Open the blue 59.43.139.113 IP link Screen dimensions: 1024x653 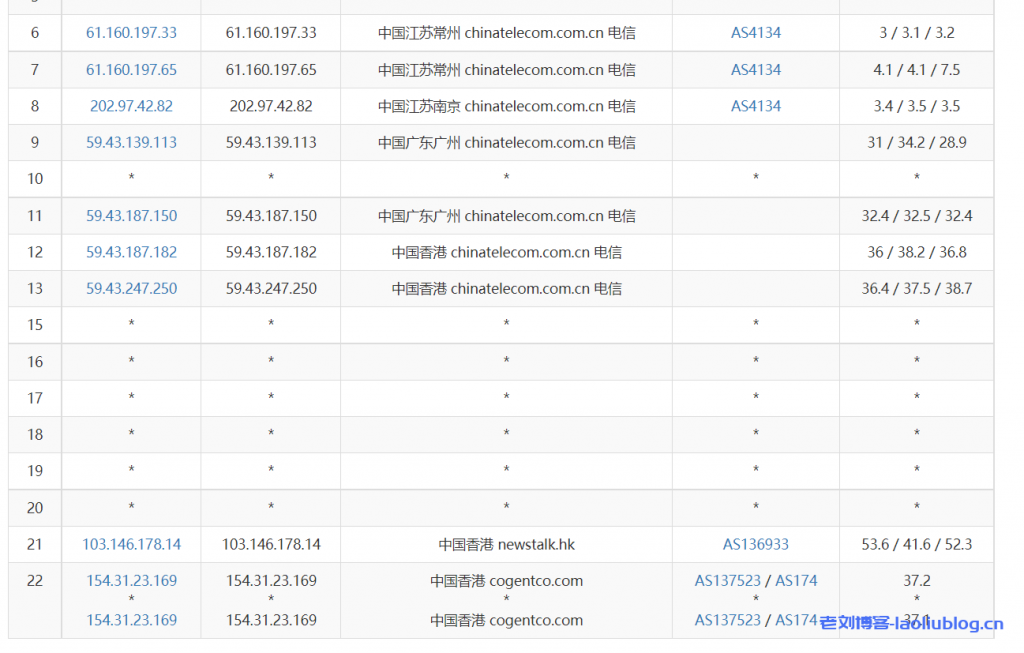131,143
